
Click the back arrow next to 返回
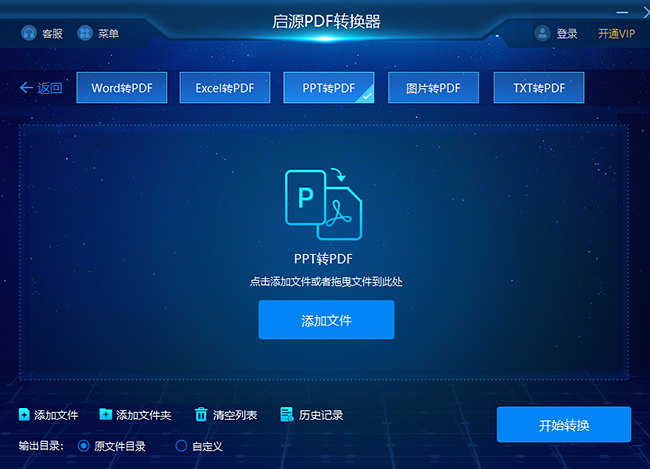[x=26, y=87]
